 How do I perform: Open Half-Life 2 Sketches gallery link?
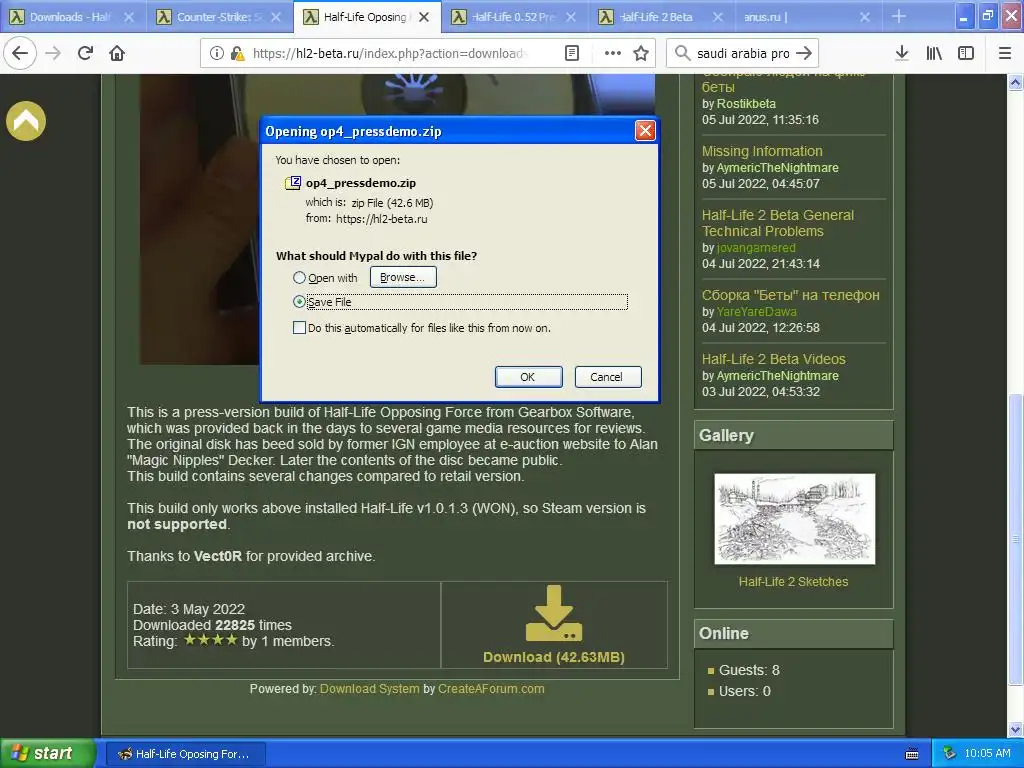[x=793, y=581]
